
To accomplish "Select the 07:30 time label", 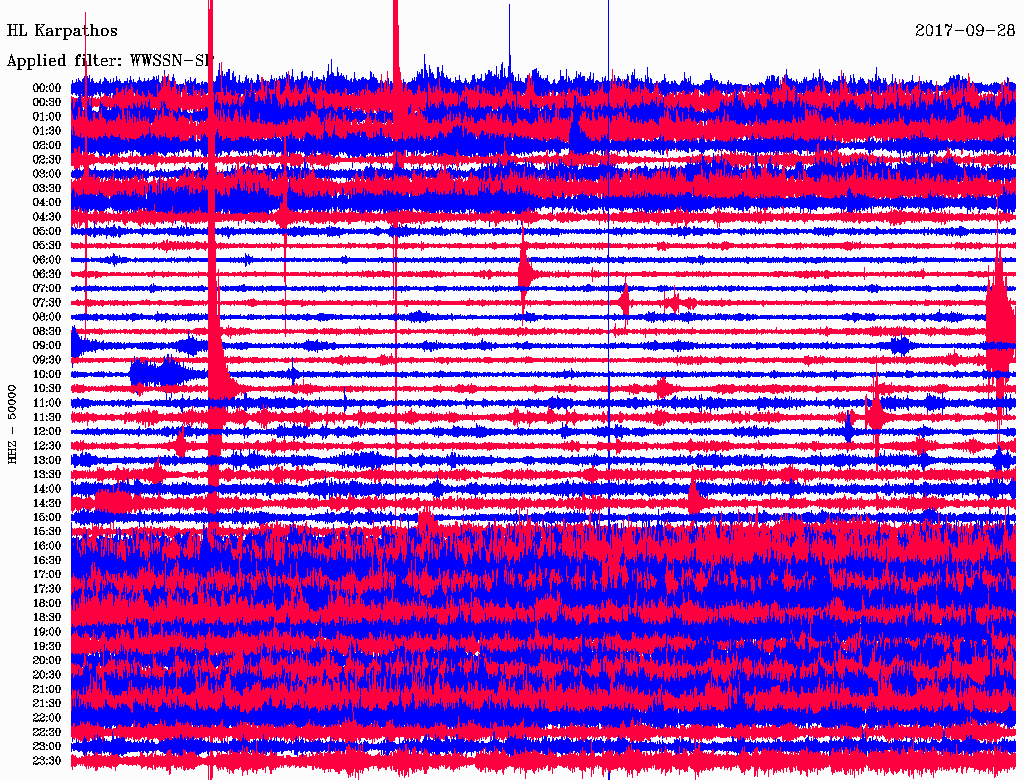I will pos(47,303).
